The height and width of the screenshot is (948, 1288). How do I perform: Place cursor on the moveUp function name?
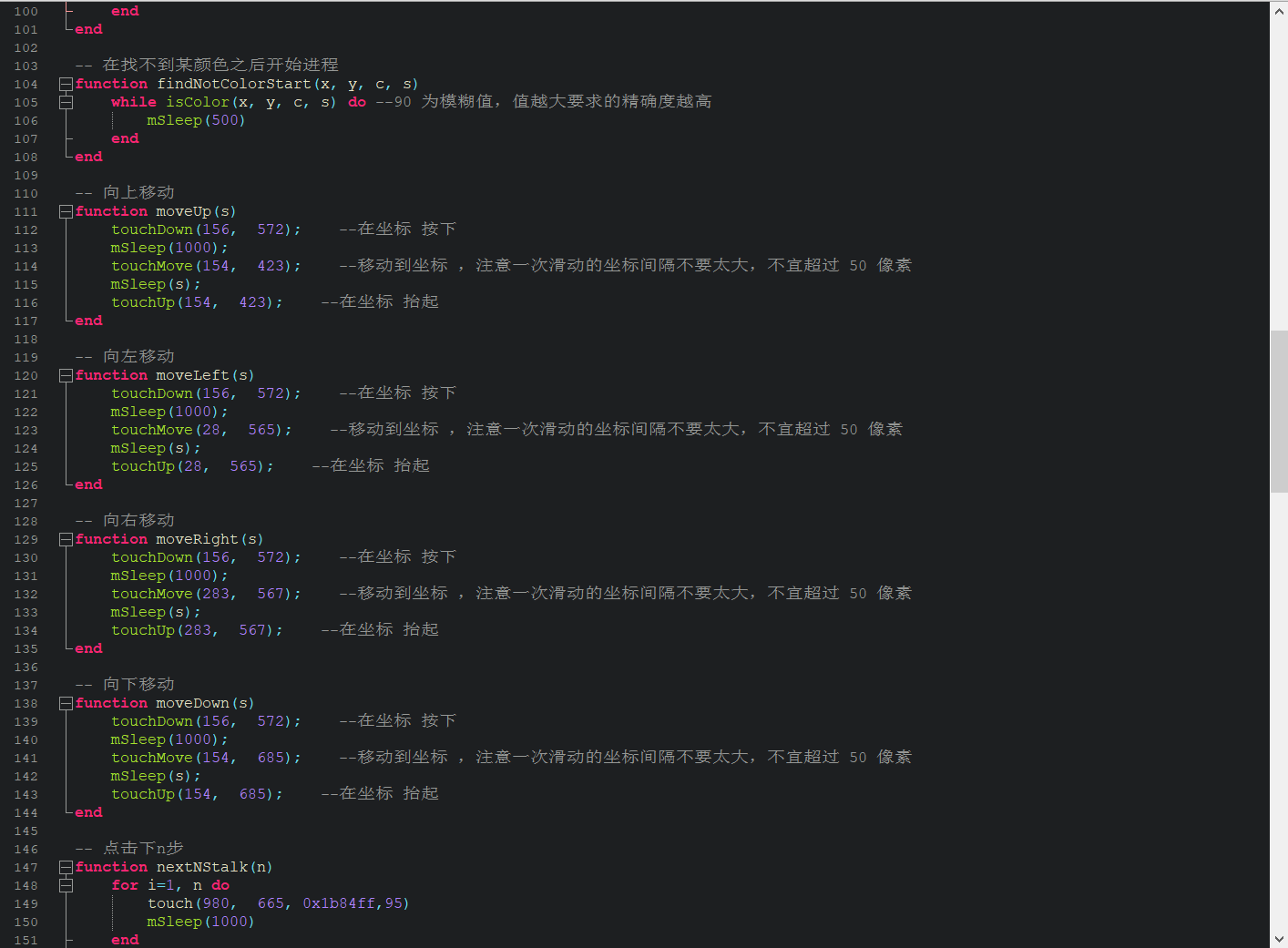point(183,211)
